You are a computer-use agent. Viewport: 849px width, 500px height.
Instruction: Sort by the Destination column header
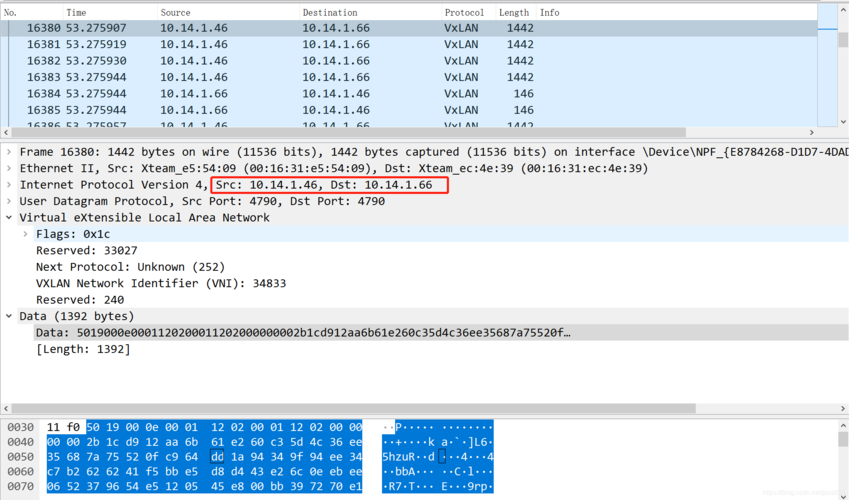[370, 12]
